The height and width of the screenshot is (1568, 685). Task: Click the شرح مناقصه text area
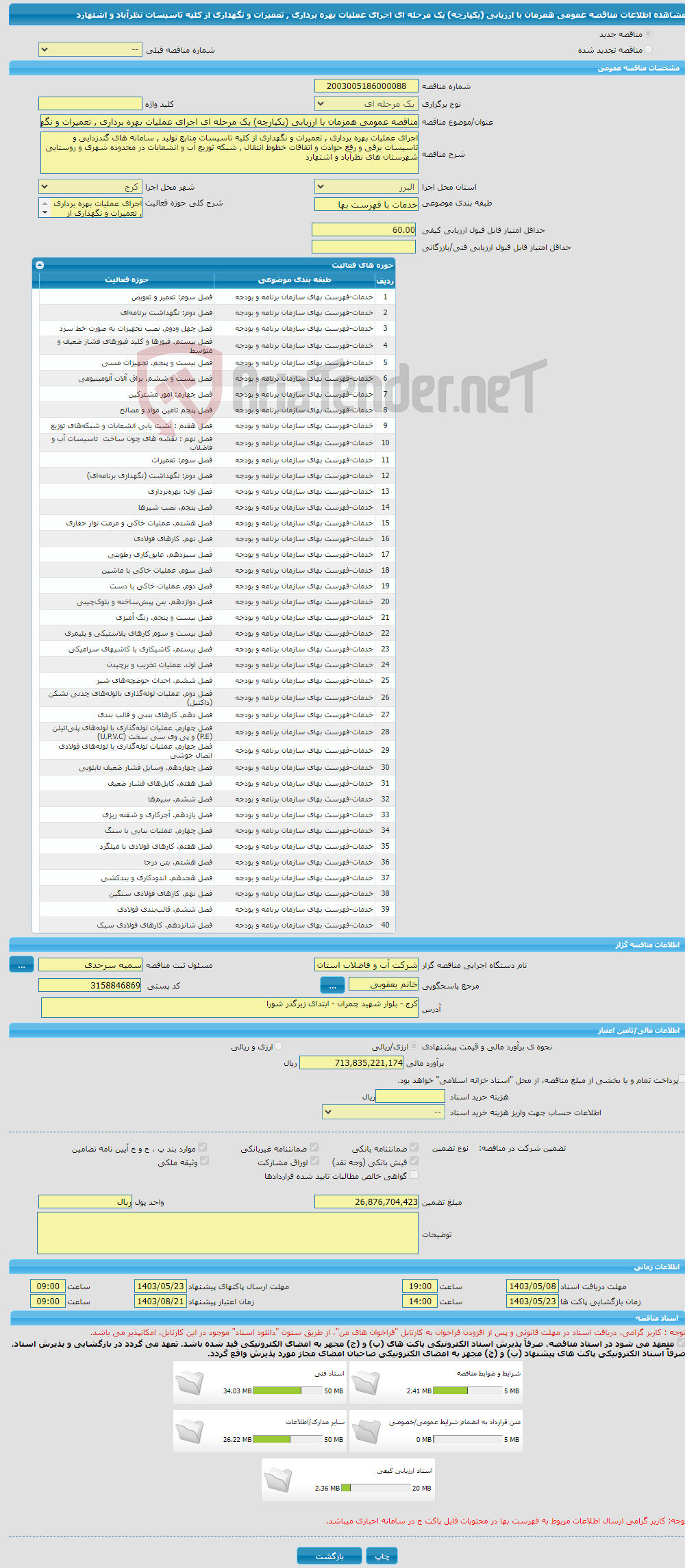229,153
